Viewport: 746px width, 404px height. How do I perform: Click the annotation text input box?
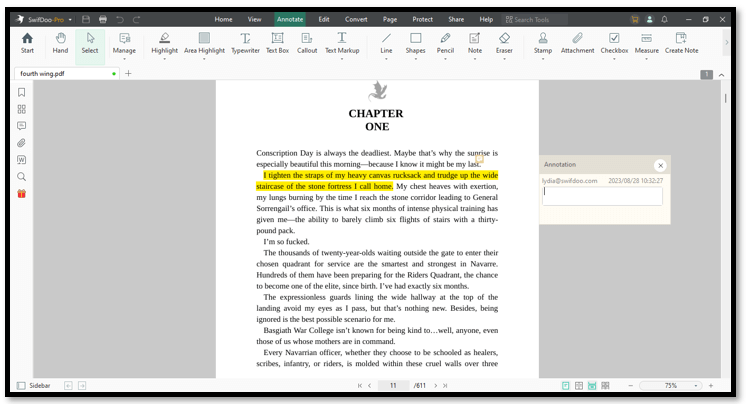pos(602,196)
